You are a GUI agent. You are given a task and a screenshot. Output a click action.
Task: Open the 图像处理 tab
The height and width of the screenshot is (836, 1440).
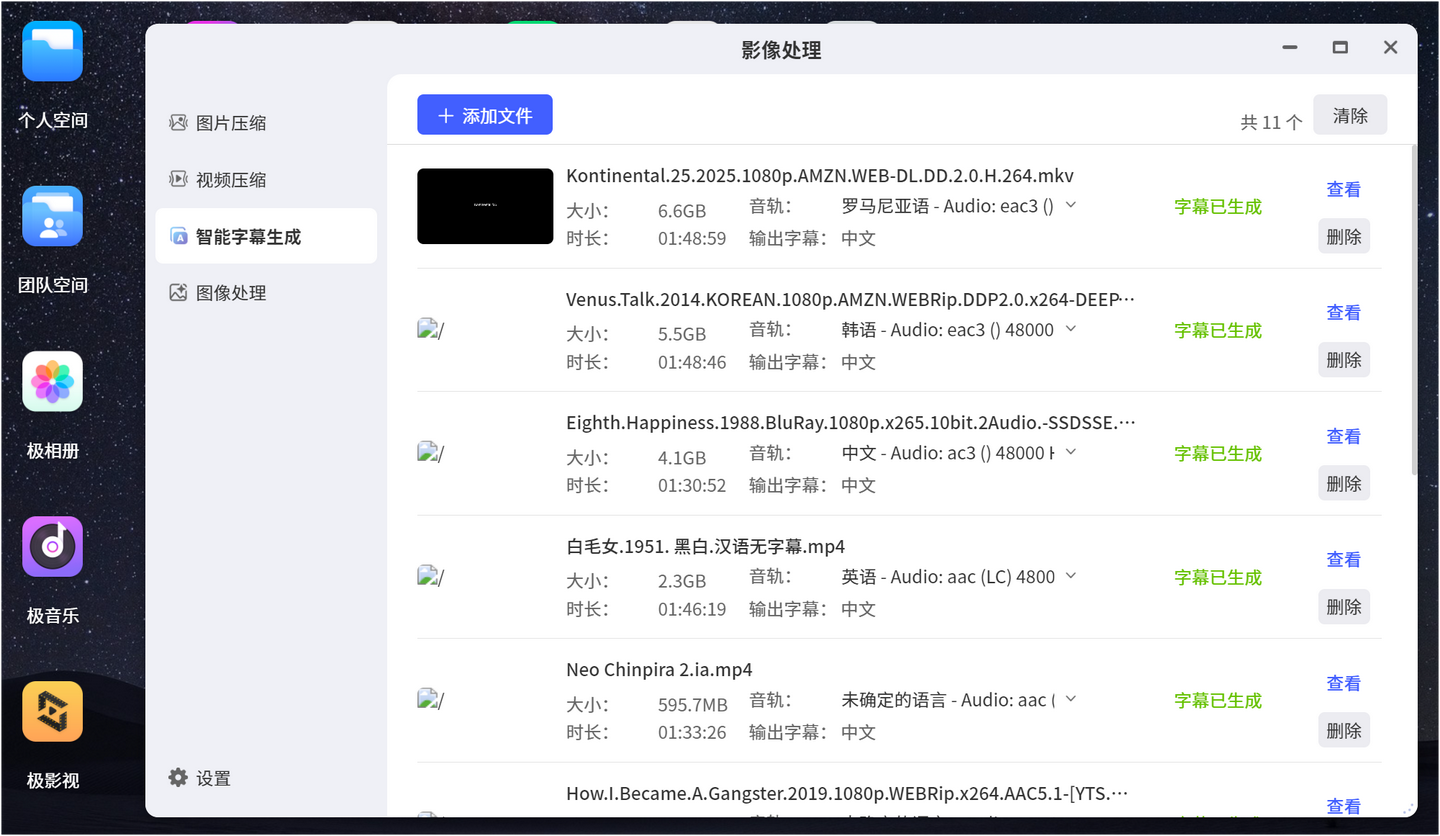(x=266, y=293)
